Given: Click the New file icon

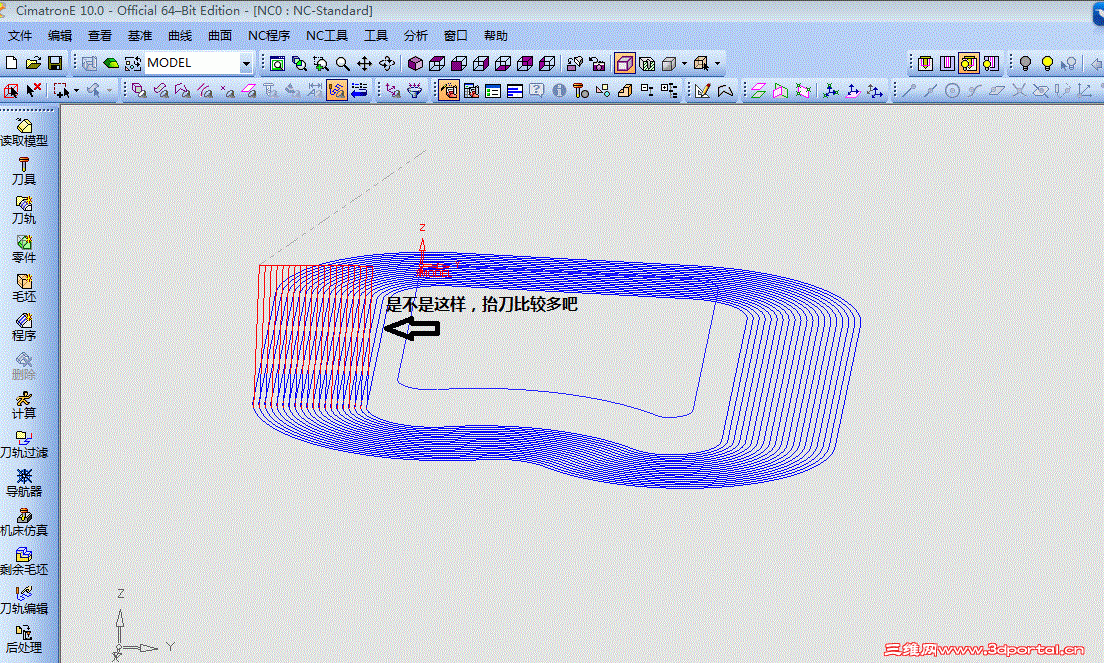Looking at the screenshot, I should pyautogui.click(x=11, y=63).
